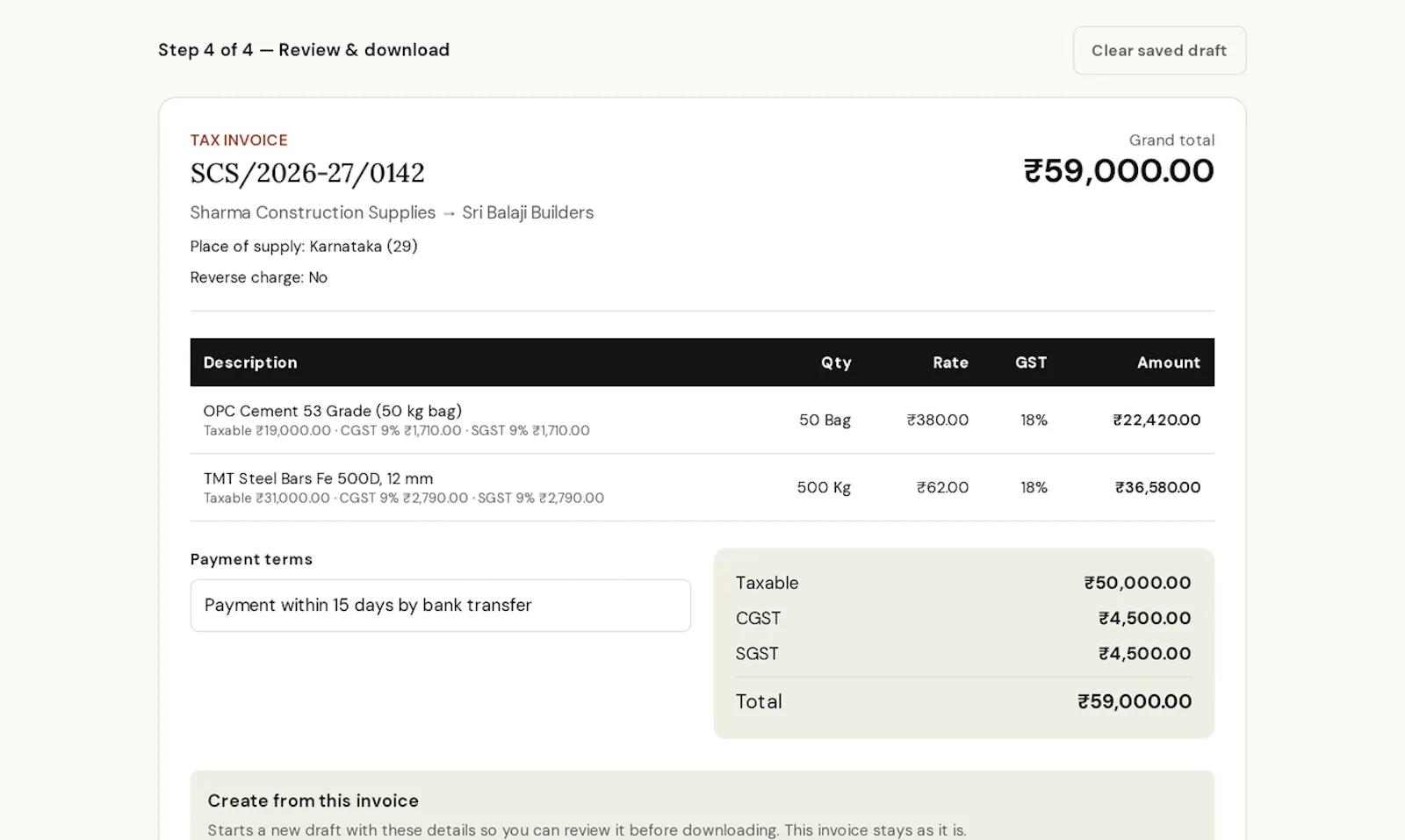Click Sharma Construction Supplies → Sri Balaji Builders
This screenshot has height=840, width=1405.
point(392,212)
